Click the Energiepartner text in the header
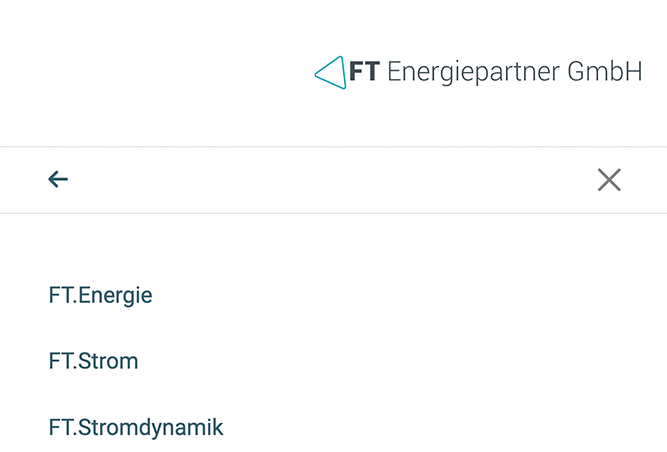 pos(473,72)
